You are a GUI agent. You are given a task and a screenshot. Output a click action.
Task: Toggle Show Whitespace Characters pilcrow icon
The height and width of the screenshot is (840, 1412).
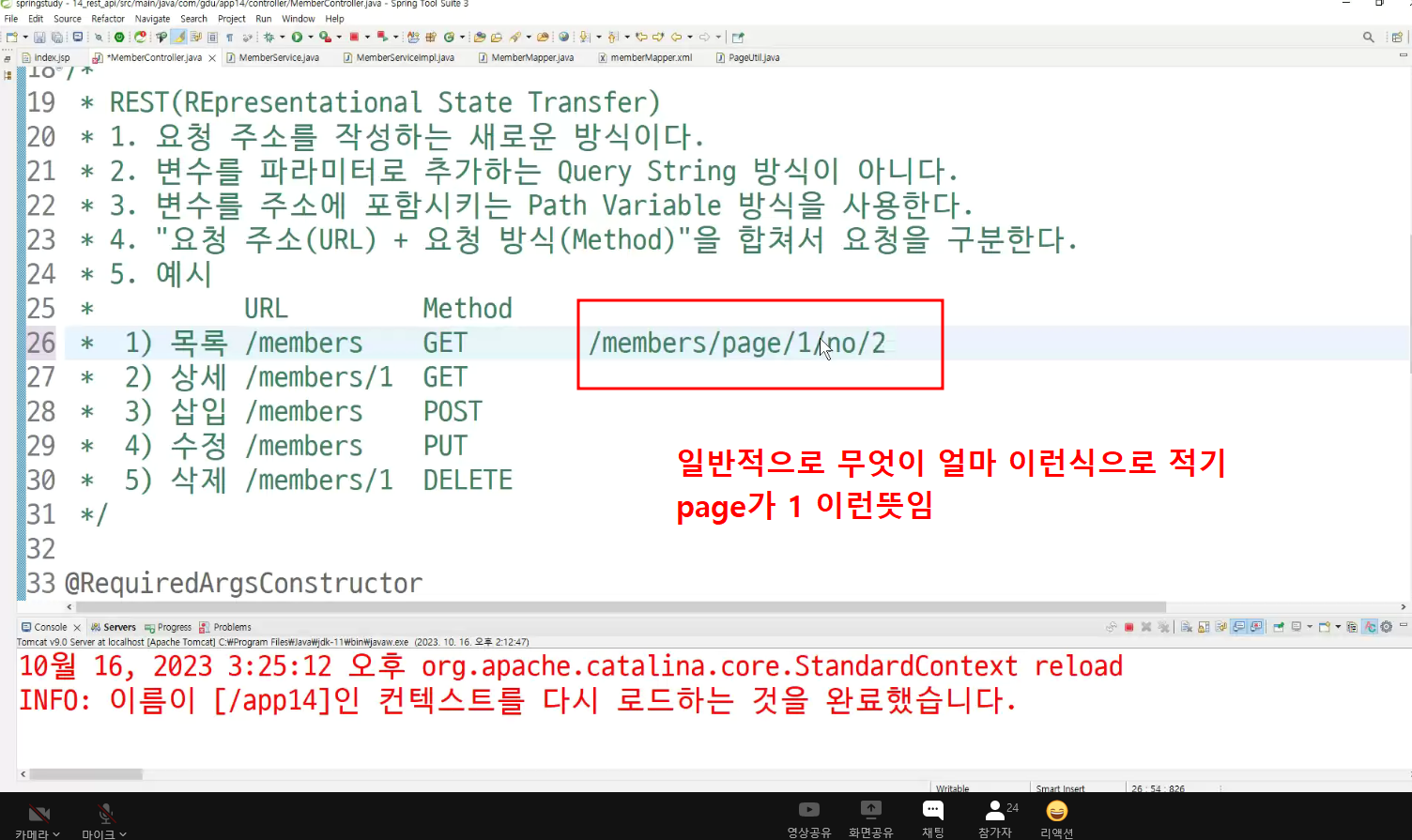coord(230,38)
